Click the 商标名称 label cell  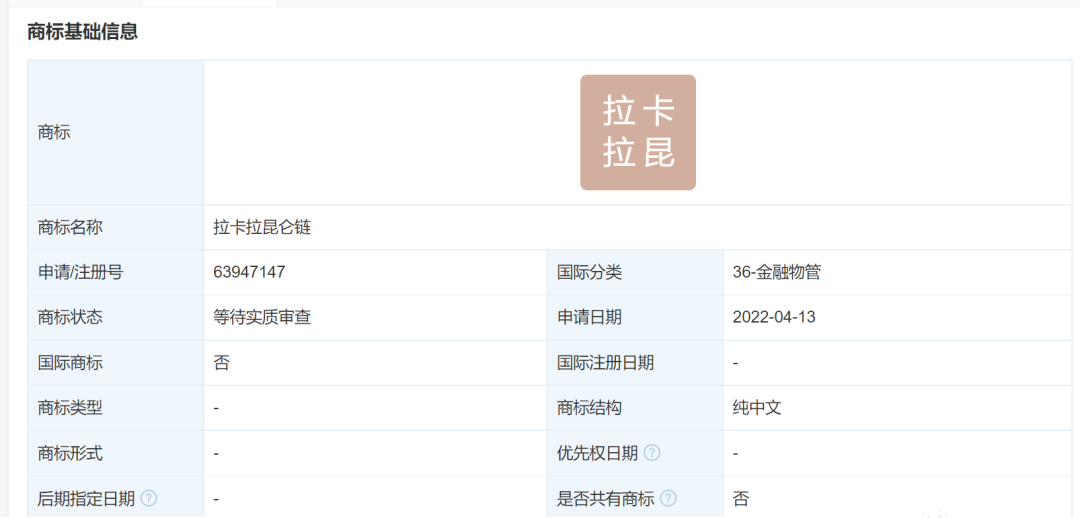(x=116, y=227)
